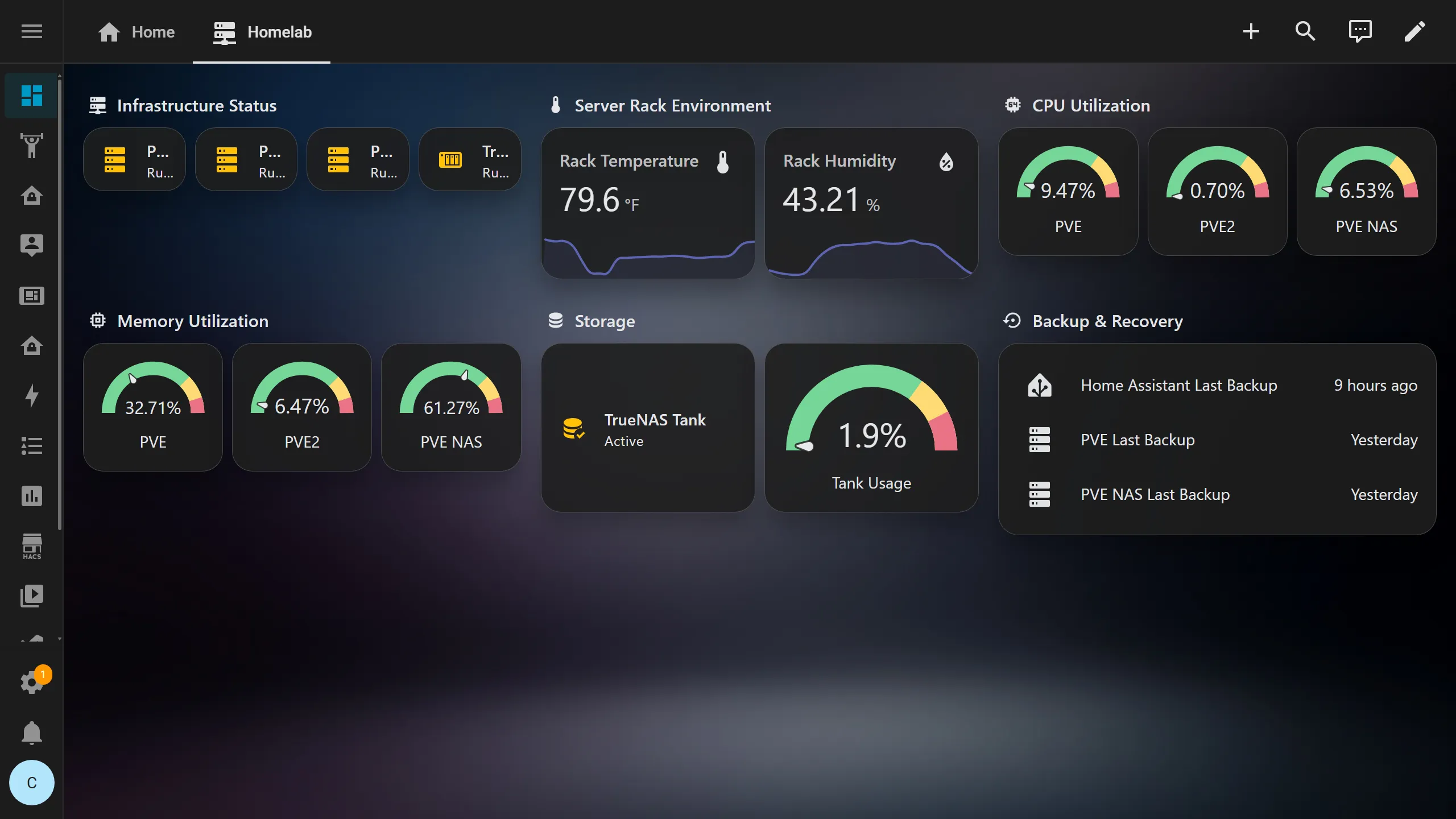Click the Backup & Recovery heading

(1107, 321)
